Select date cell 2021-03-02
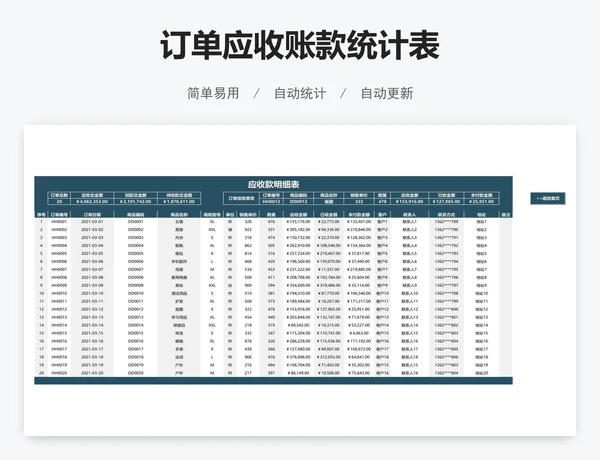This screenshot has height=460, width=600. 92,230
